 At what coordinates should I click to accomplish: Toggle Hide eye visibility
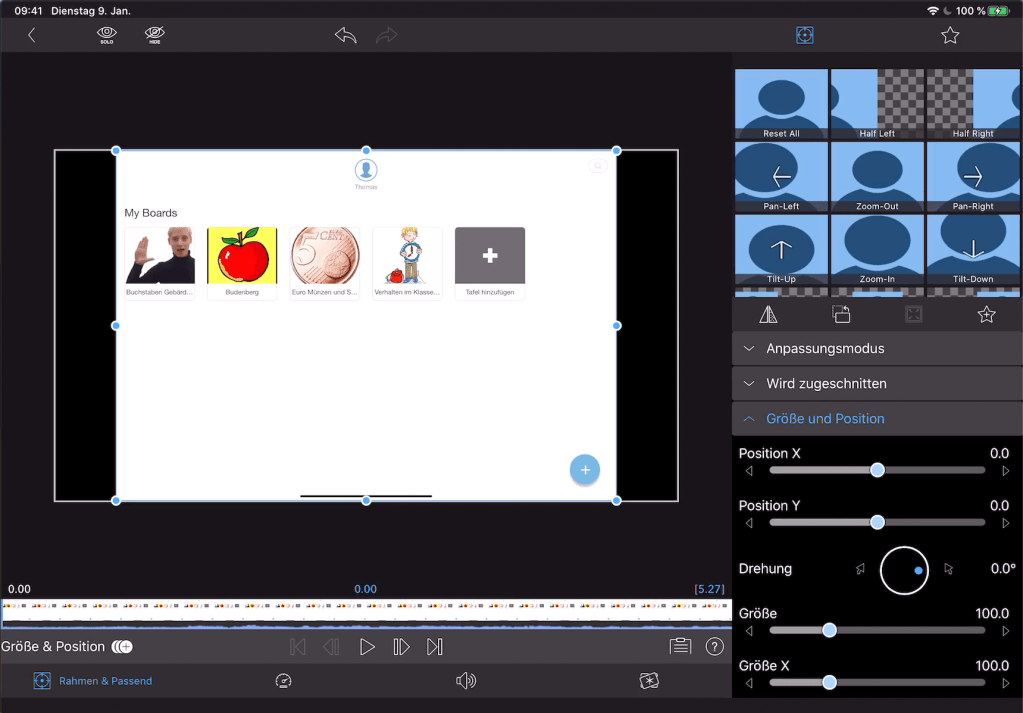coord(154,36)
